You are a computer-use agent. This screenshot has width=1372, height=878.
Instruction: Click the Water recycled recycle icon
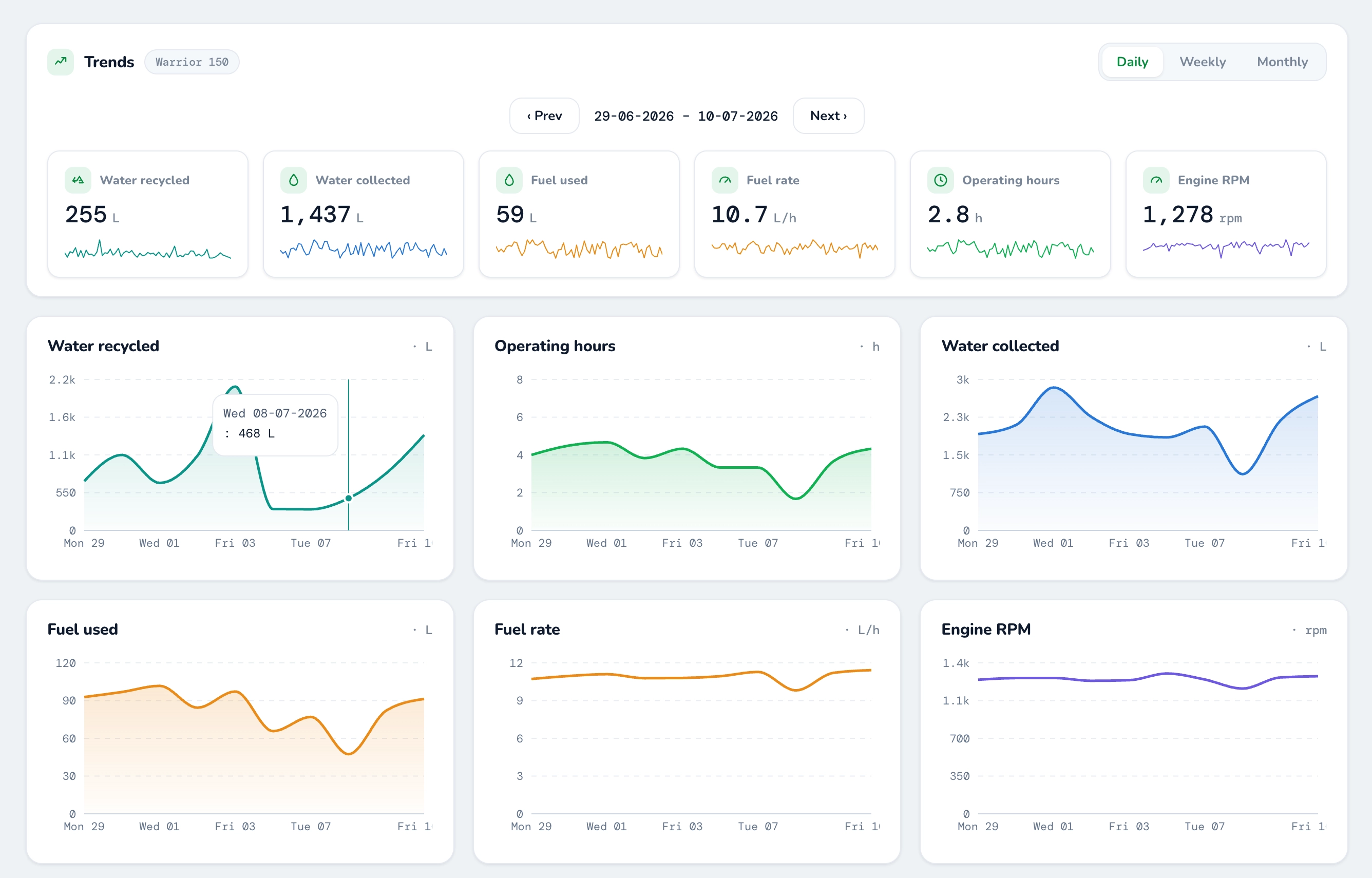tap(78, 180)
